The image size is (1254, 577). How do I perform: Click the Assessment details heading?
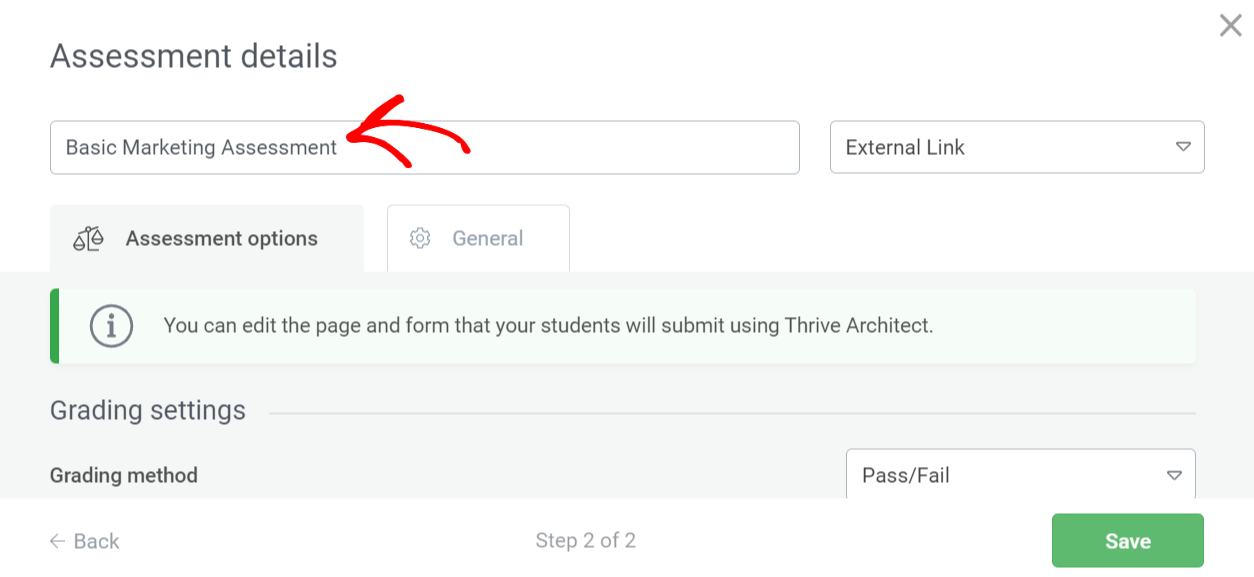[x=194, y=57]
